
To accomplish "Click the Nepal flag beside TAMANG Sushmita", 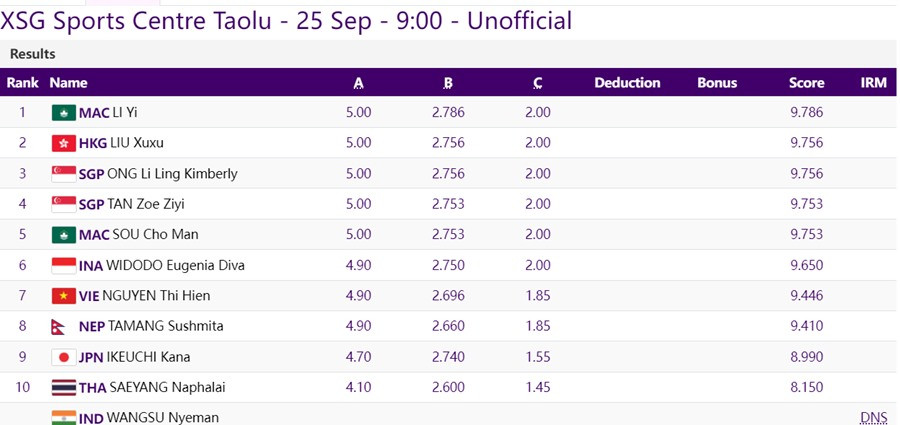I will pos(61,327).
